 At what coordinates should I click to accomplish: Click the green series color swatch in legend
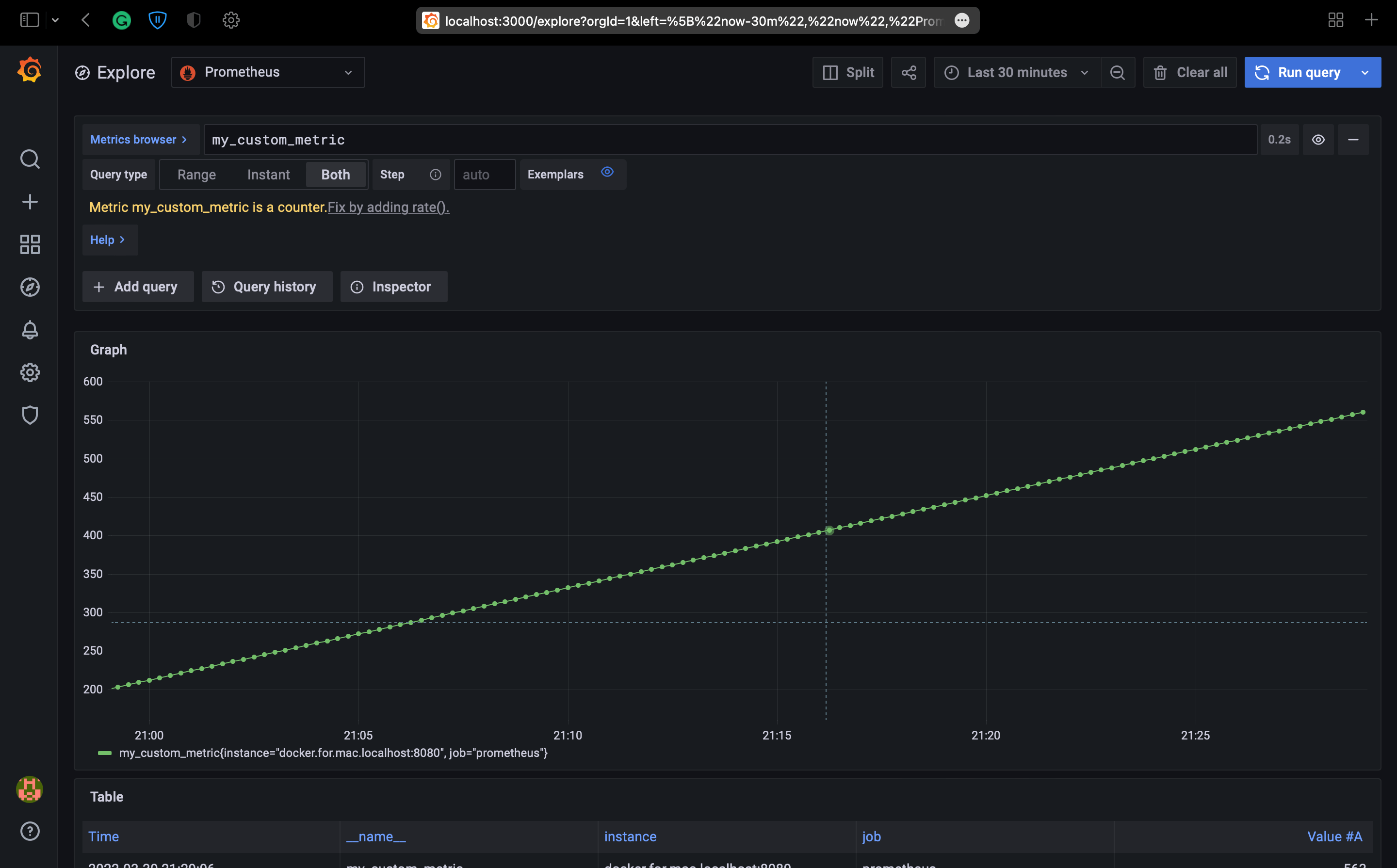pos(106,753)
